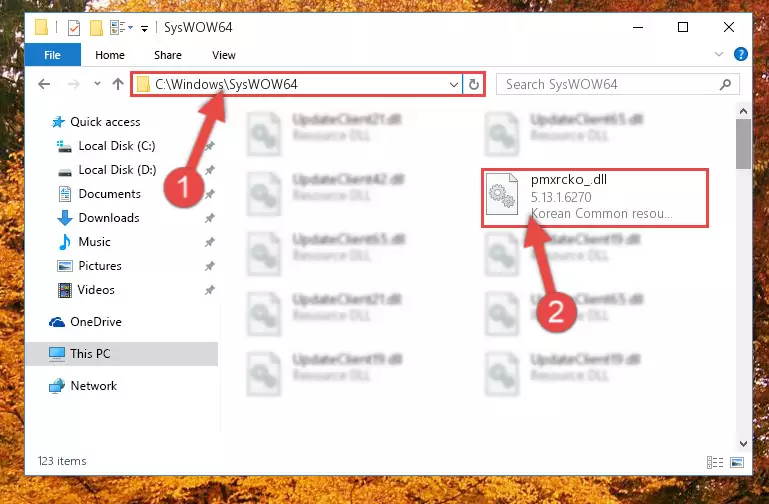Click the Search SysWOW64 field

click(617, 84)
